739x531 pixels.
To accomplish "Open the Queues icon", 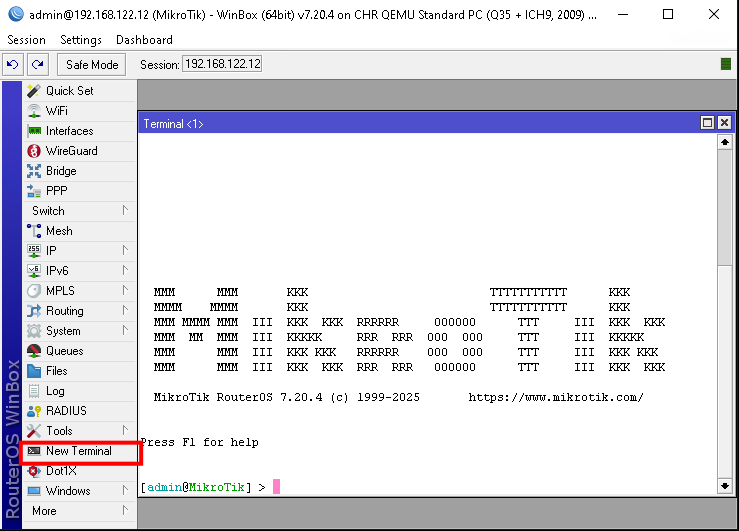I will (x=34, y=351).
